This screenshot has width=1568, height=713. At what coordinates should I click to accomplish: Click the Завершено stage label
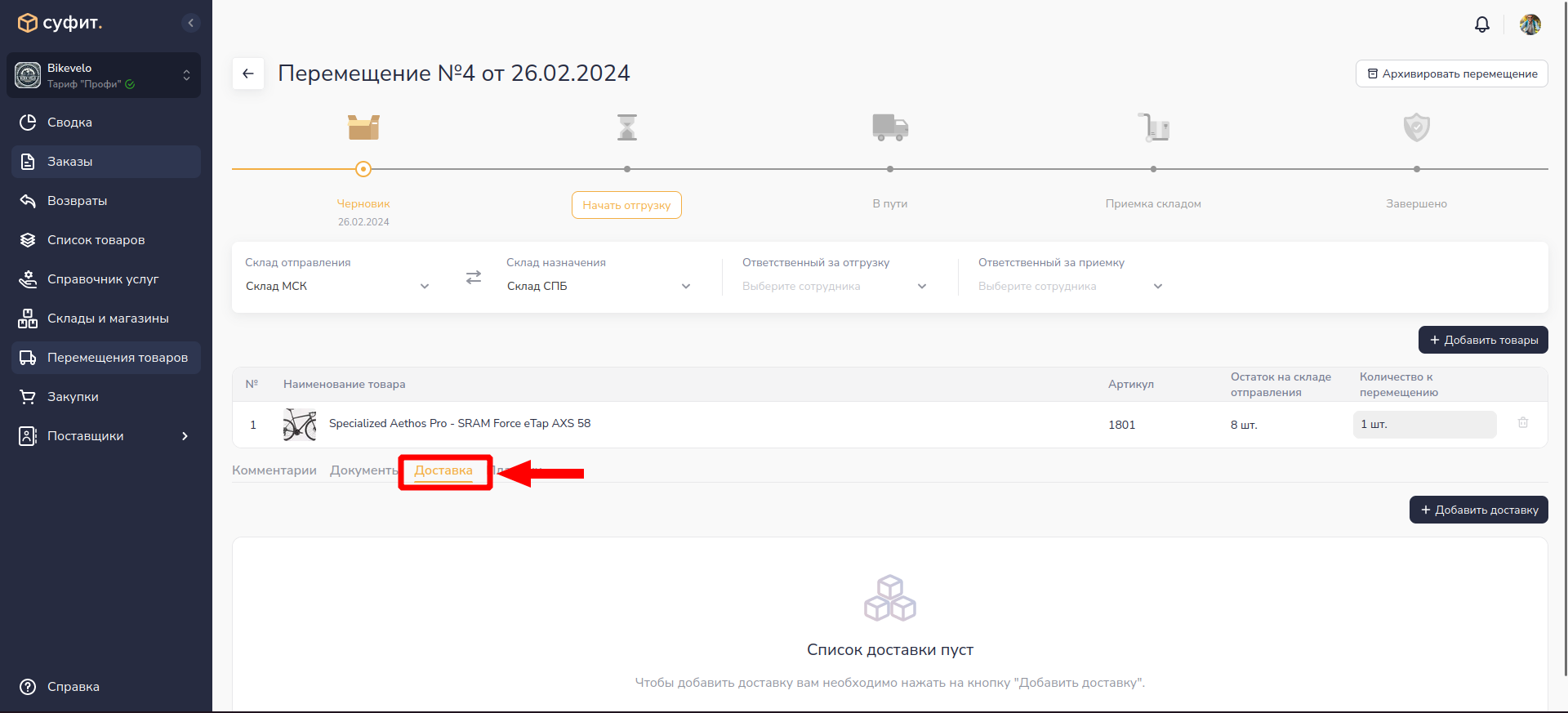[1417, 203]
